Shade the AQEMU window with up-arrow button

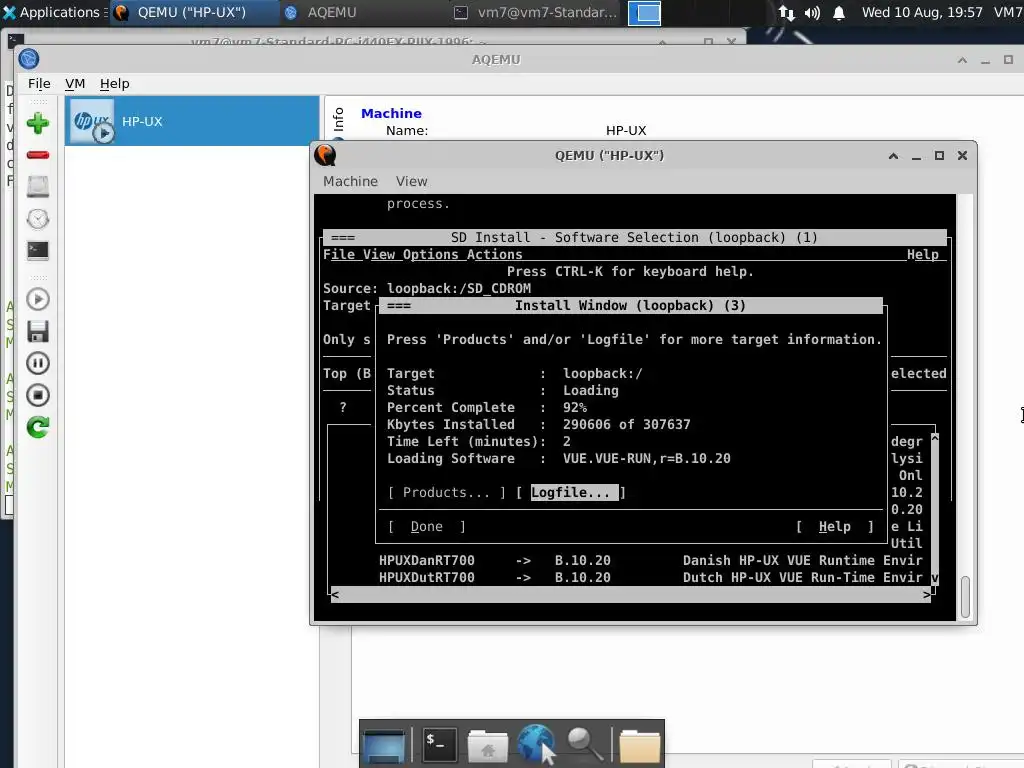point(962,60)
